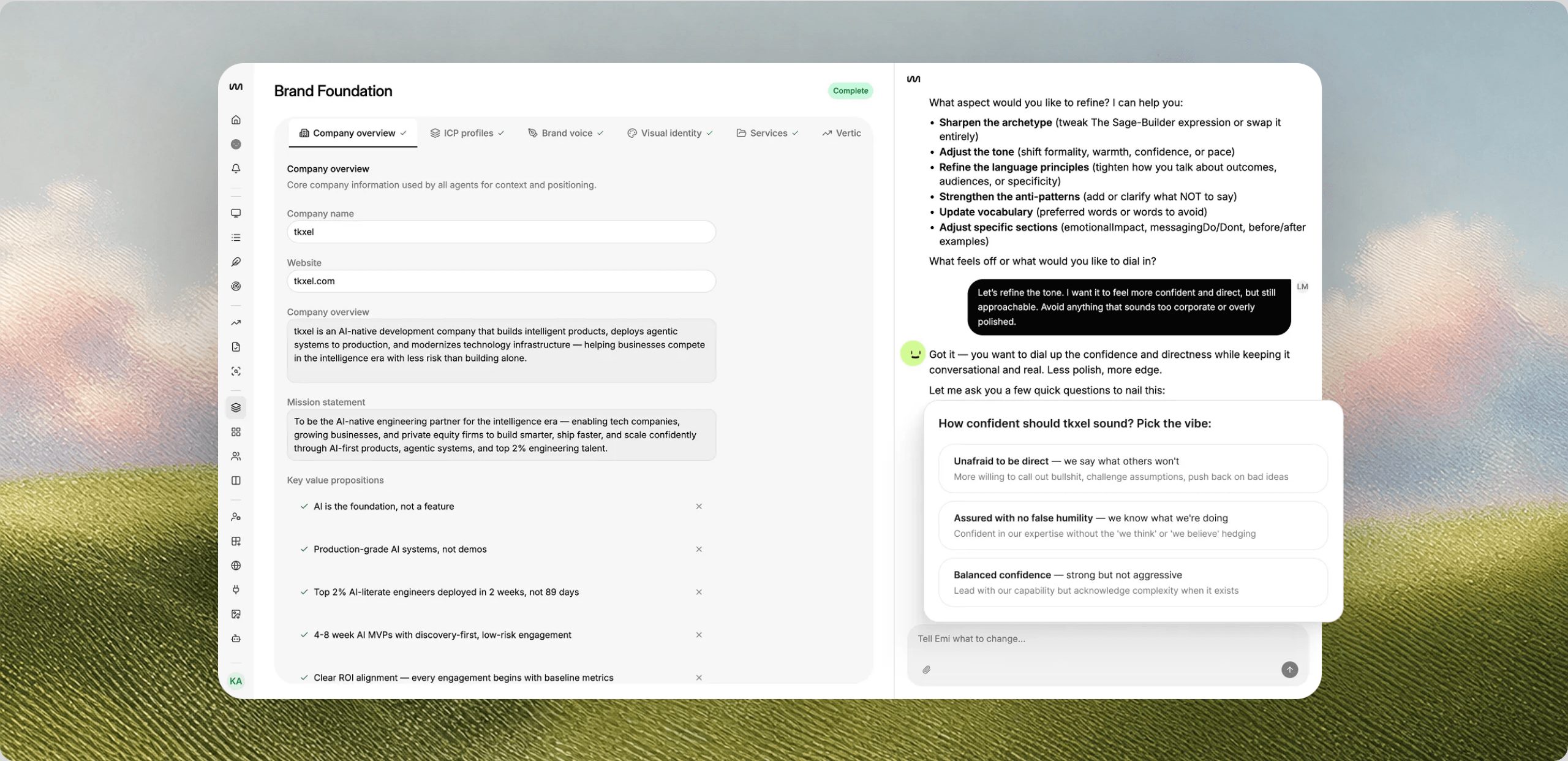The image size is (1568, 761).
Task: Select the globe icon in sidebar
Action: pos(236,565)
